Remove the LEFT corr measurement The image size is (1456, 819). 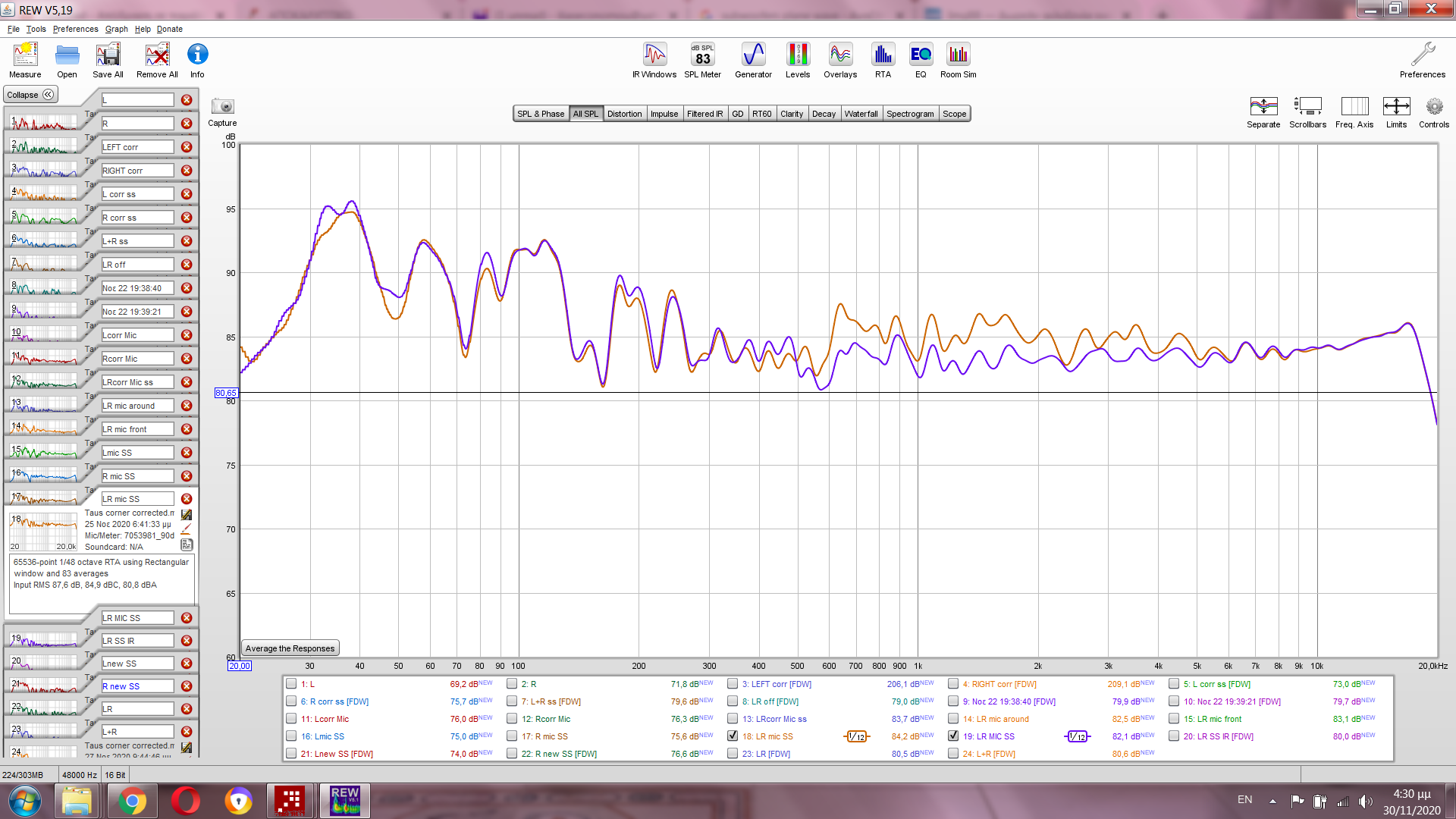point(187,147)
